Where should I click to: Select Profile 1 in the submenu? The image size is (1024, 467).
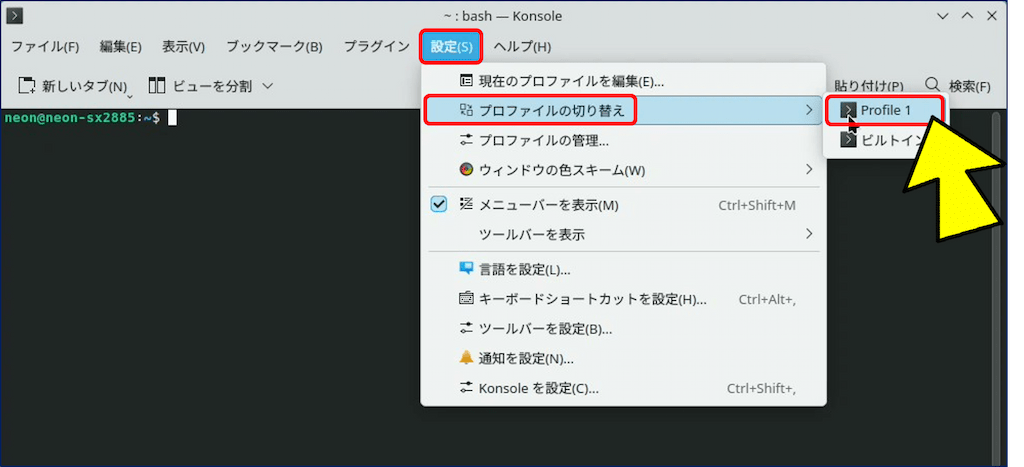(x=885, y=109)
